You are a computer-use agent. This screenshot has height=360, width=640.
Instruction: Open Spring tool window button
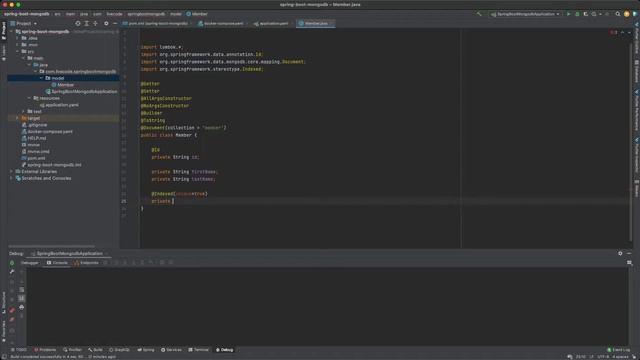click(146, 350)
